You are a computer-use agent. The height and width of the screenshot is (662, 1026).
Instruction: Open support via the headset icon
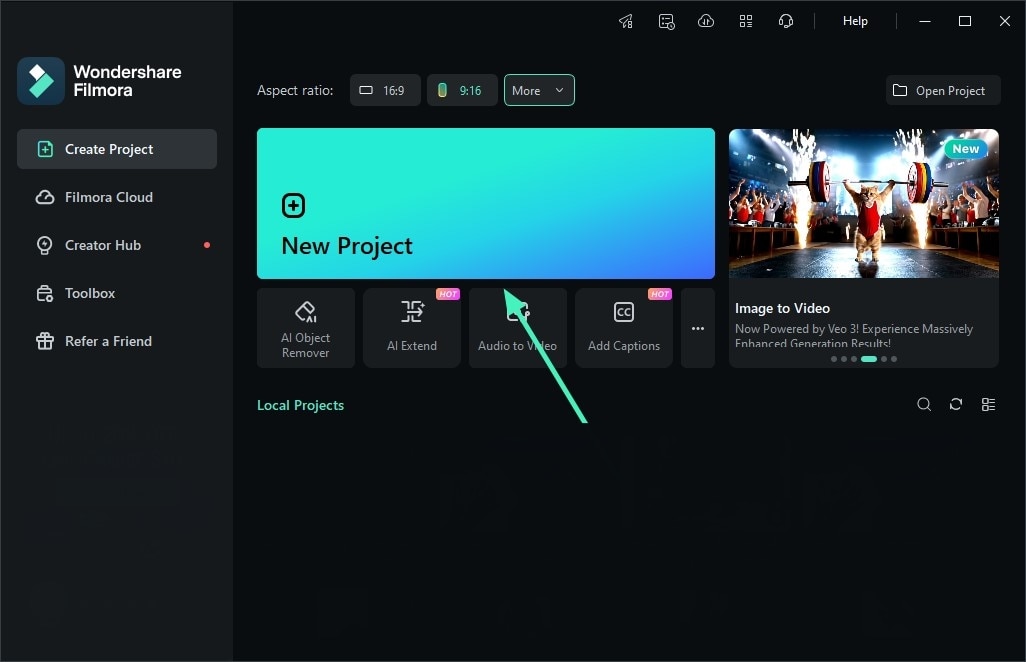click(x=786, y=20)
